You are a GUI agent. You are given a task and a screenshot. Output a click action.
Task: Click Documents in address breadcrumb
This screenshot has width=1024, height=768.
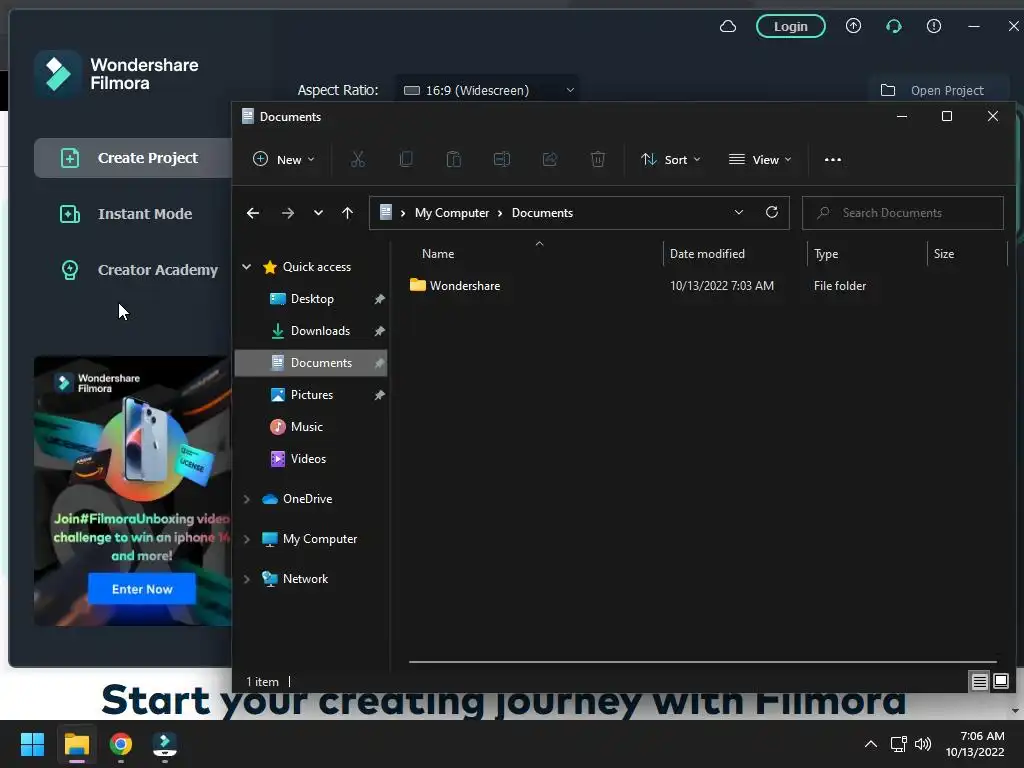point(542,213)
